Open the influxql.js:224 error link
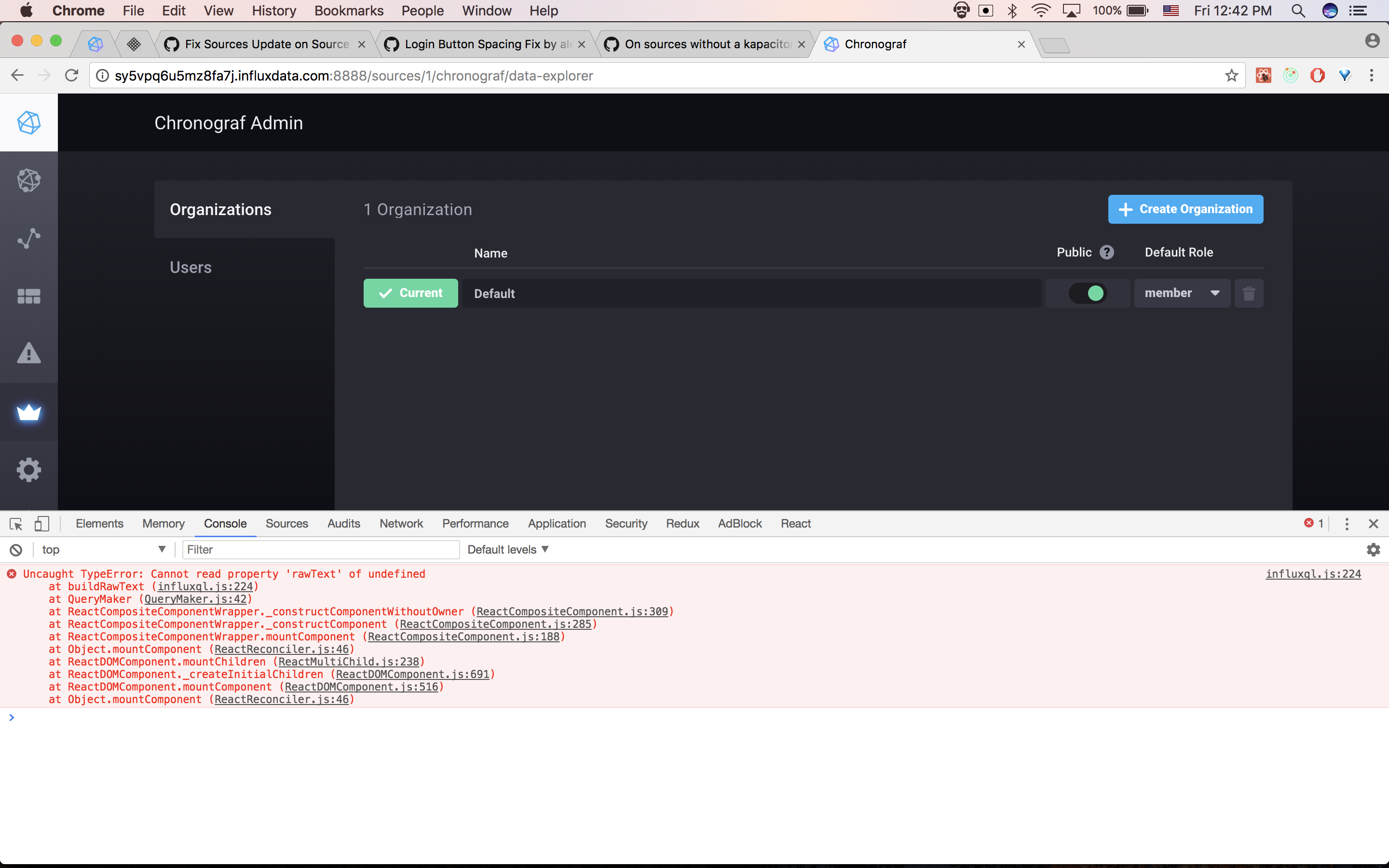The width and height of the screenshot is (1389, 868). [1313, 573]
